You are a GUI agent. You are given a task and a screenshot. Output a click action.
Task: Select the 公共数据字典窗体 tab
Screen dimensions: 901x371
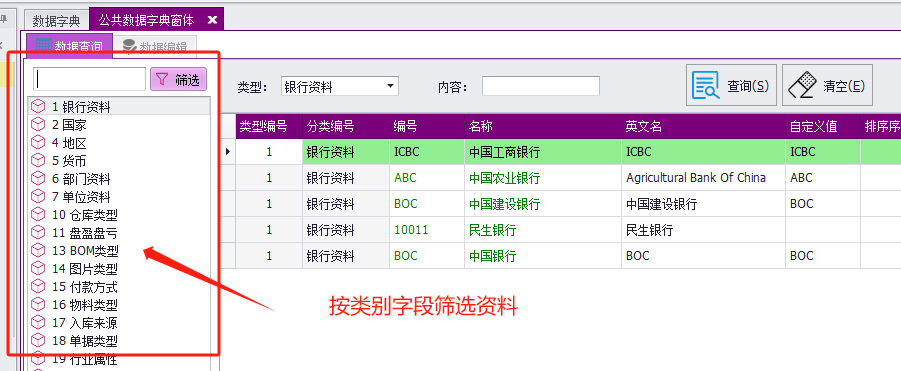pos(156,19)
